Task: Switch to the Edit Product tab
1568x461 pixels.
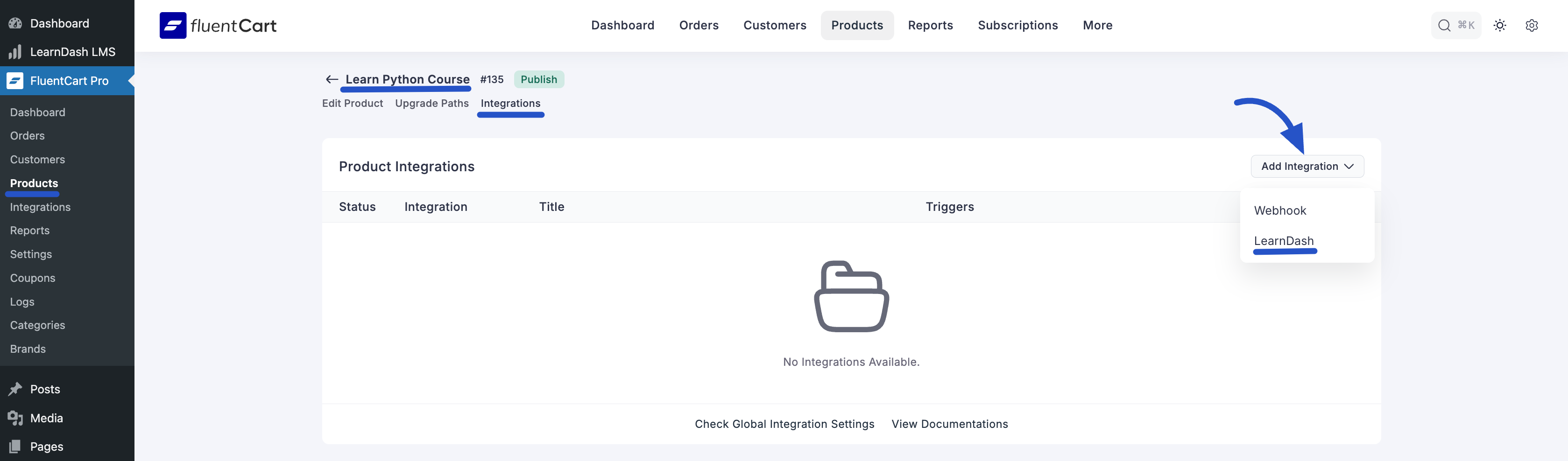Action: pos(353,104)
